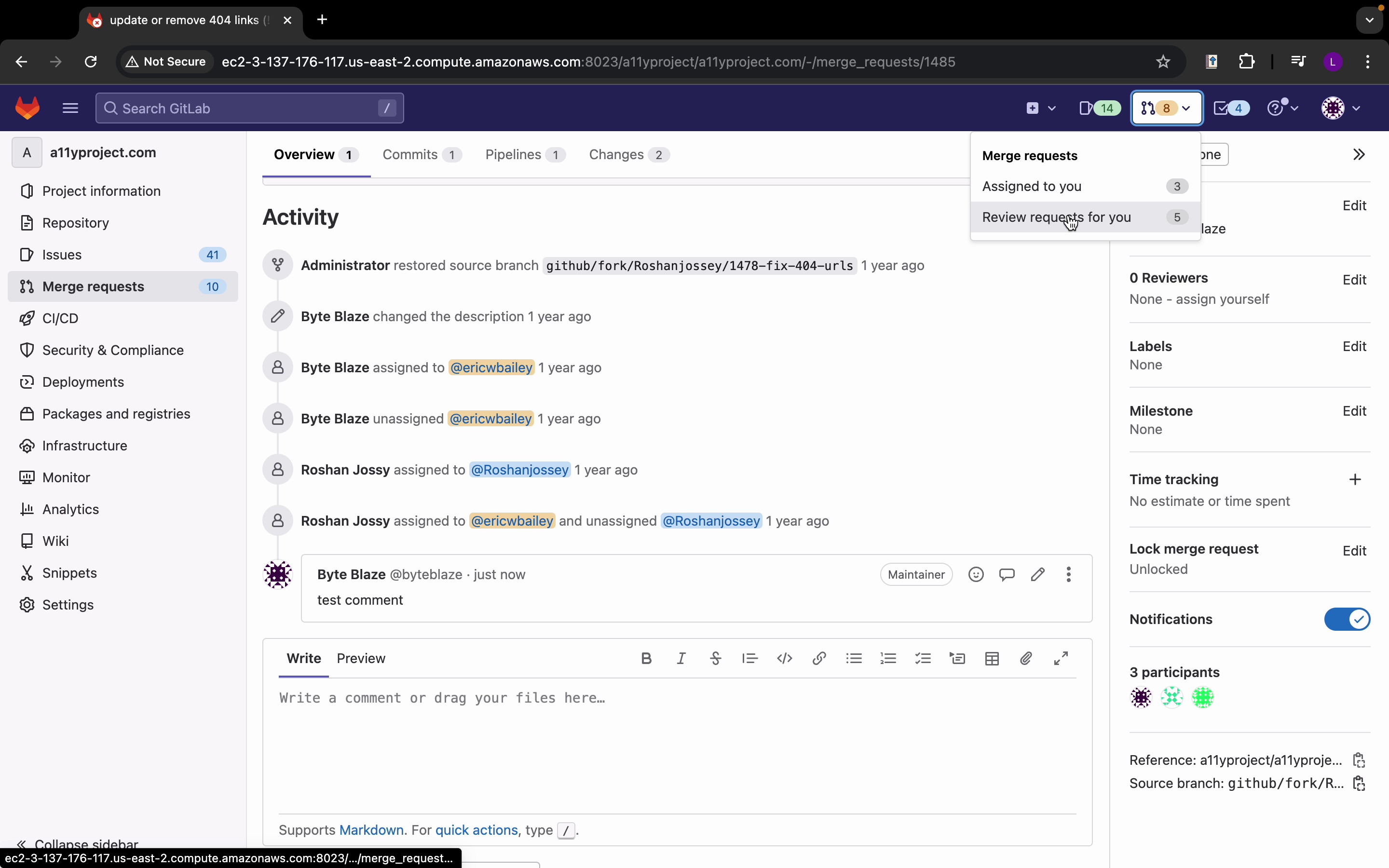Toggle the Notifications switch off
Viewport: 1389px width, 868px height.
(x=1347, y=620)
